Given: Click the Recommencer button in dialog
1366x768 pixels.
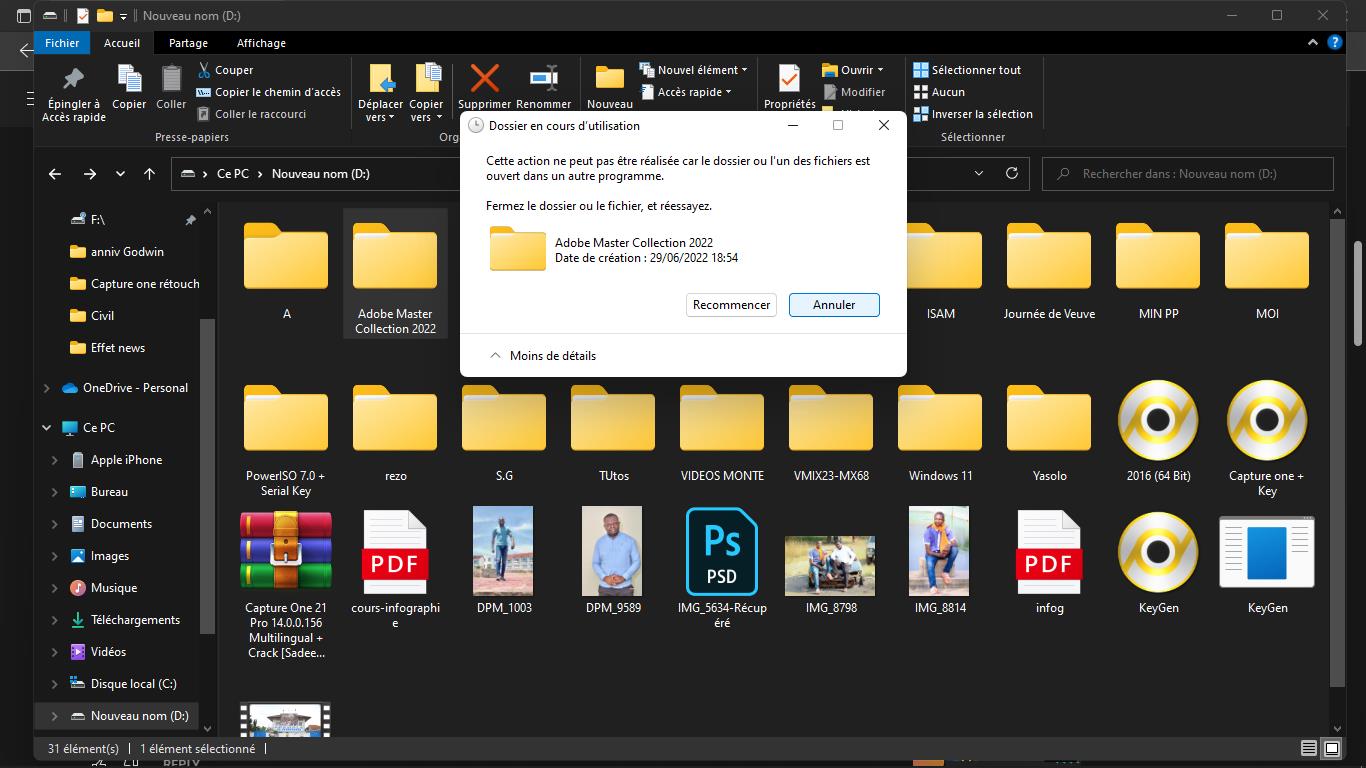Looking at the screenshot, I should pos(731,305).
